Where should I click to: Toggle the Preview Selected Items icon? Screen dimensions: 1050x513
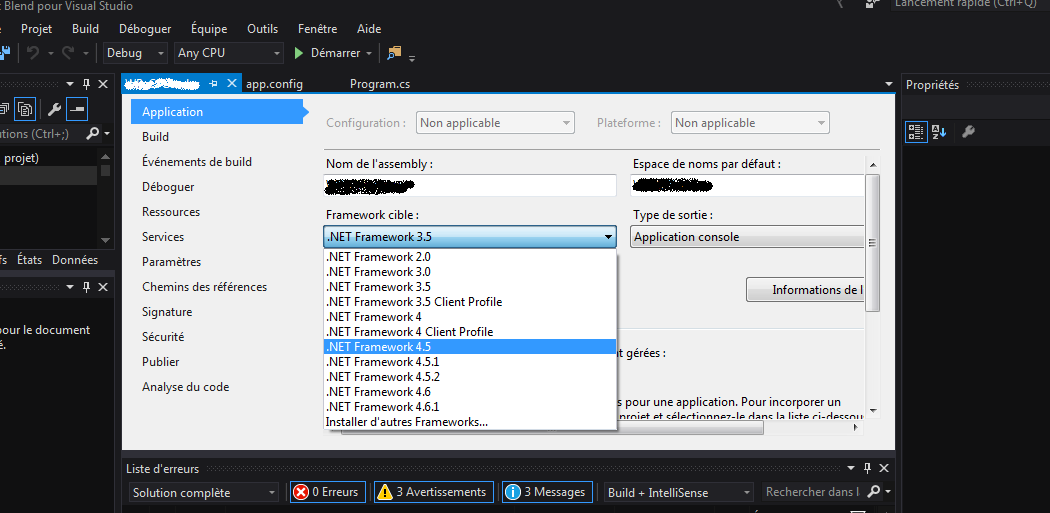[x=77, y=108]
